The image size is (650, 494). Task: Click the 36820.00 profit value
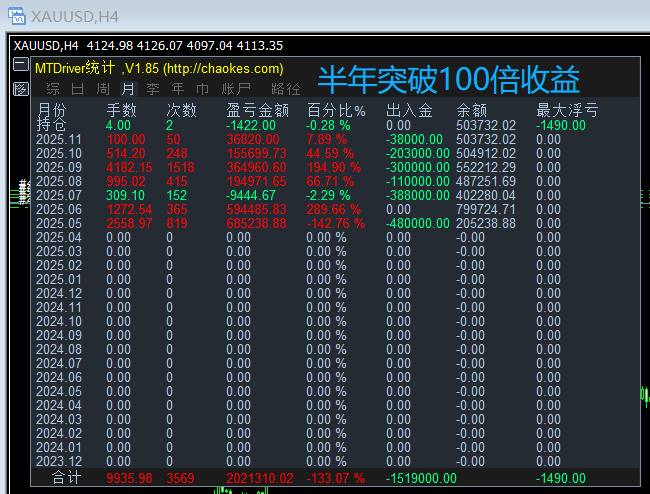(x=253, y=139)
